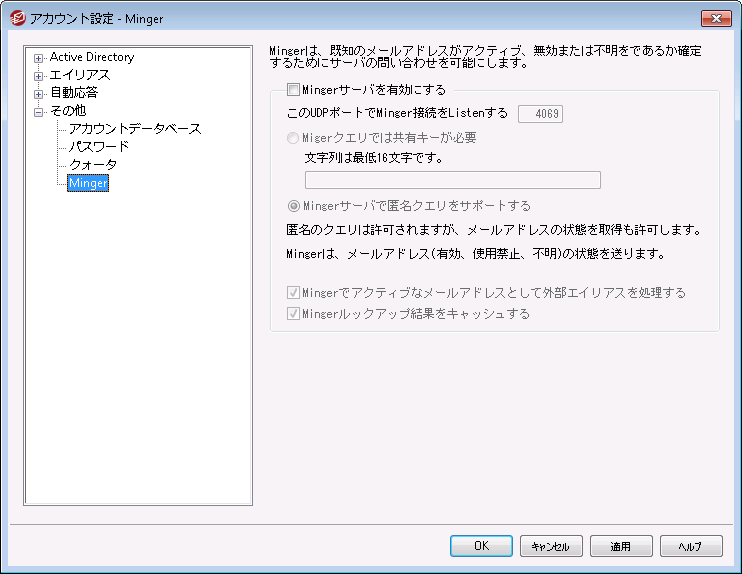Click the UDP port number field

[540, 114]
